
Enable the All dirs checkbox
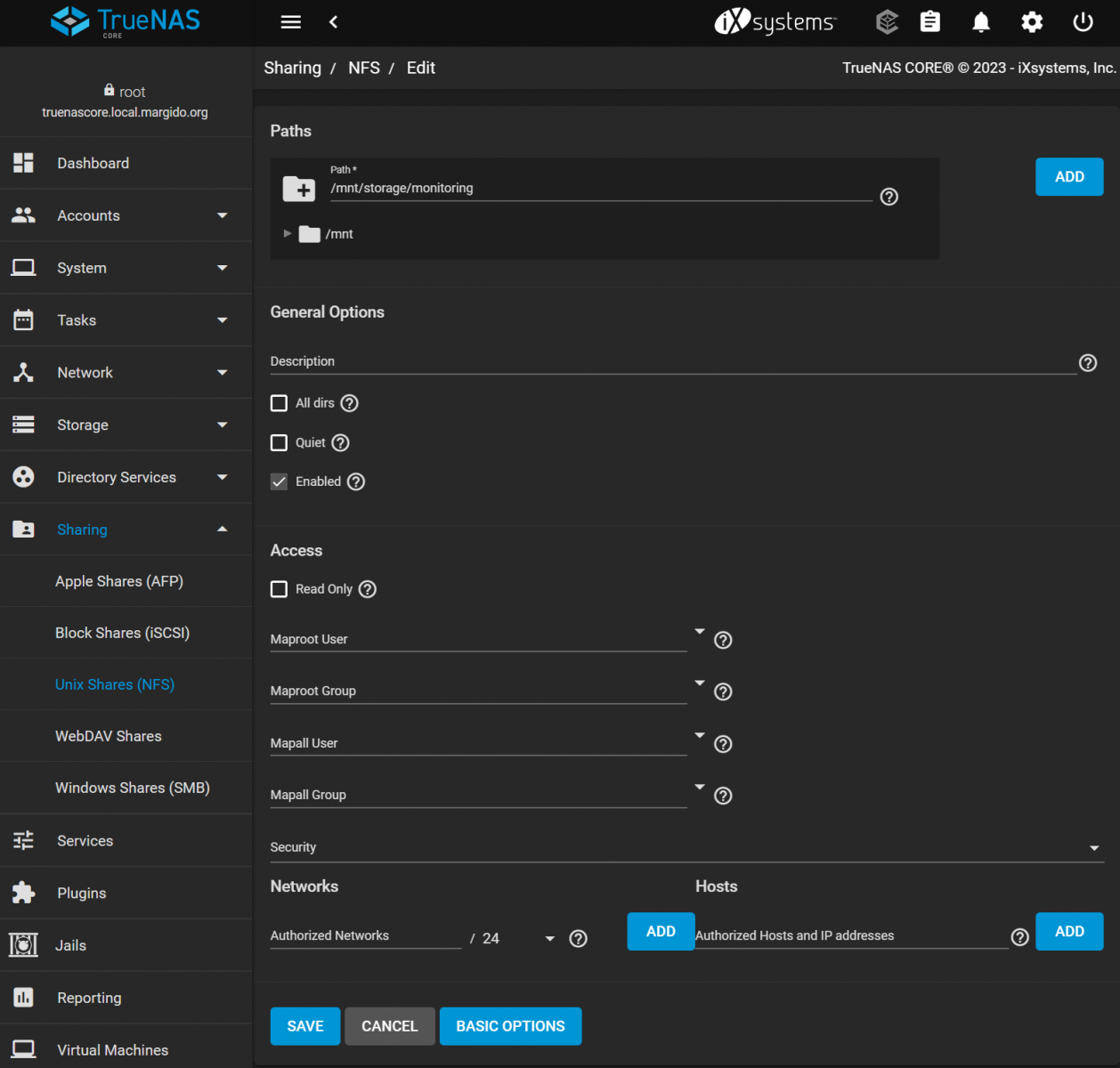coord(279,403)
